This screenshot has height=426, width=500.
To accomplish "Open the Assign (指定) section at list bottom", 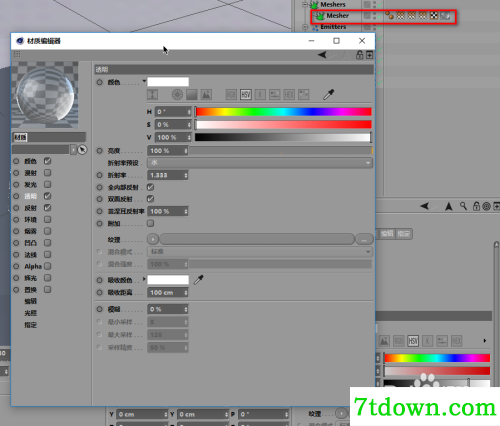I will click(x=30, y=325).
